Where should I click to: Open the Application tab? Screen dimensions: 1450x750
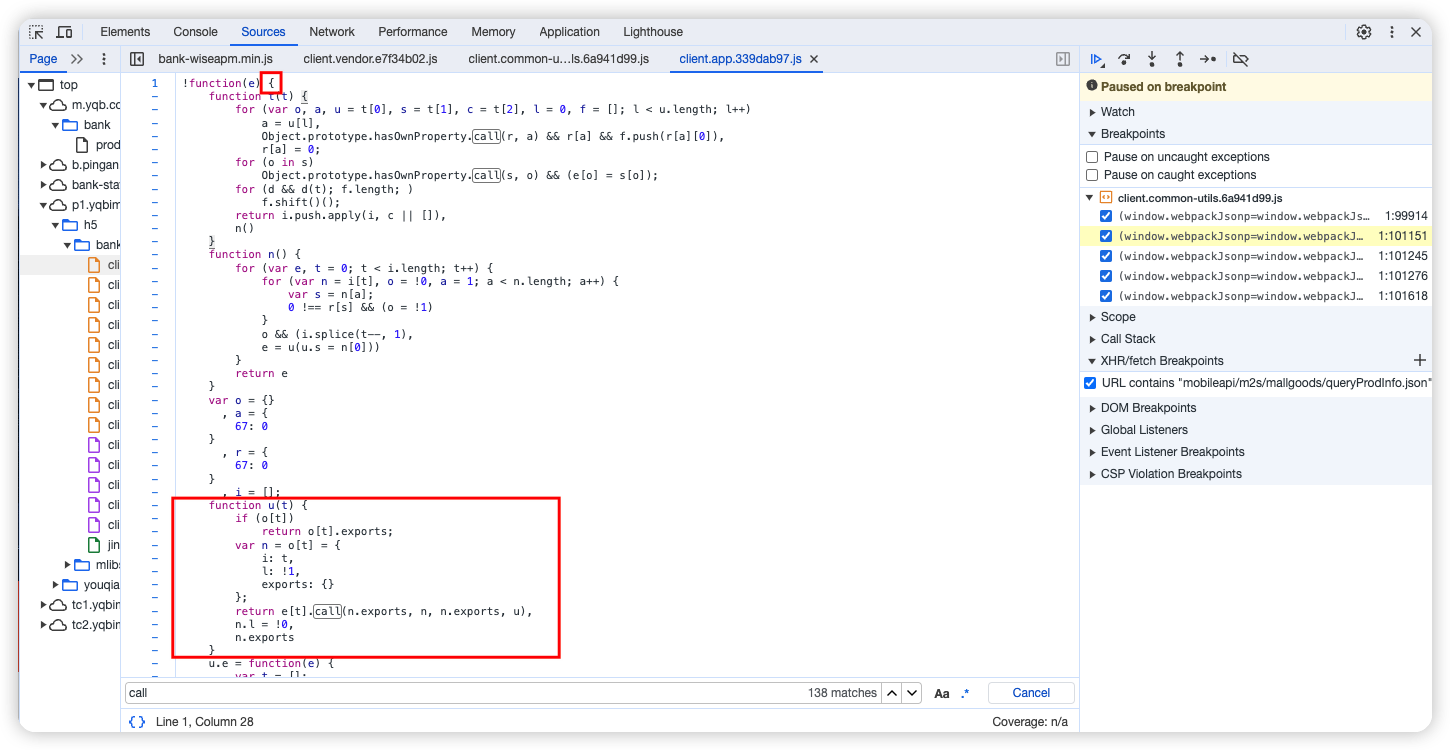coord(569,32)
